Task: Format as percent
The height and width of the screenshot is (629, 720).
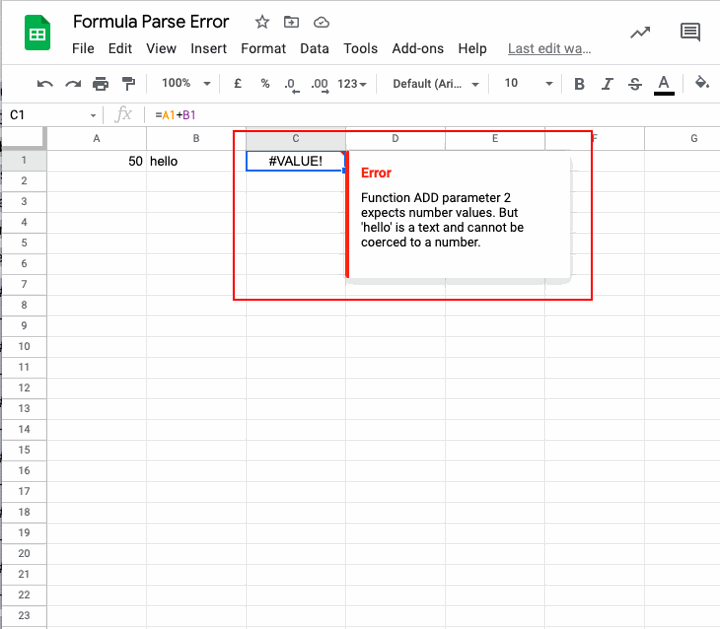Action: [x=265, y=84]
